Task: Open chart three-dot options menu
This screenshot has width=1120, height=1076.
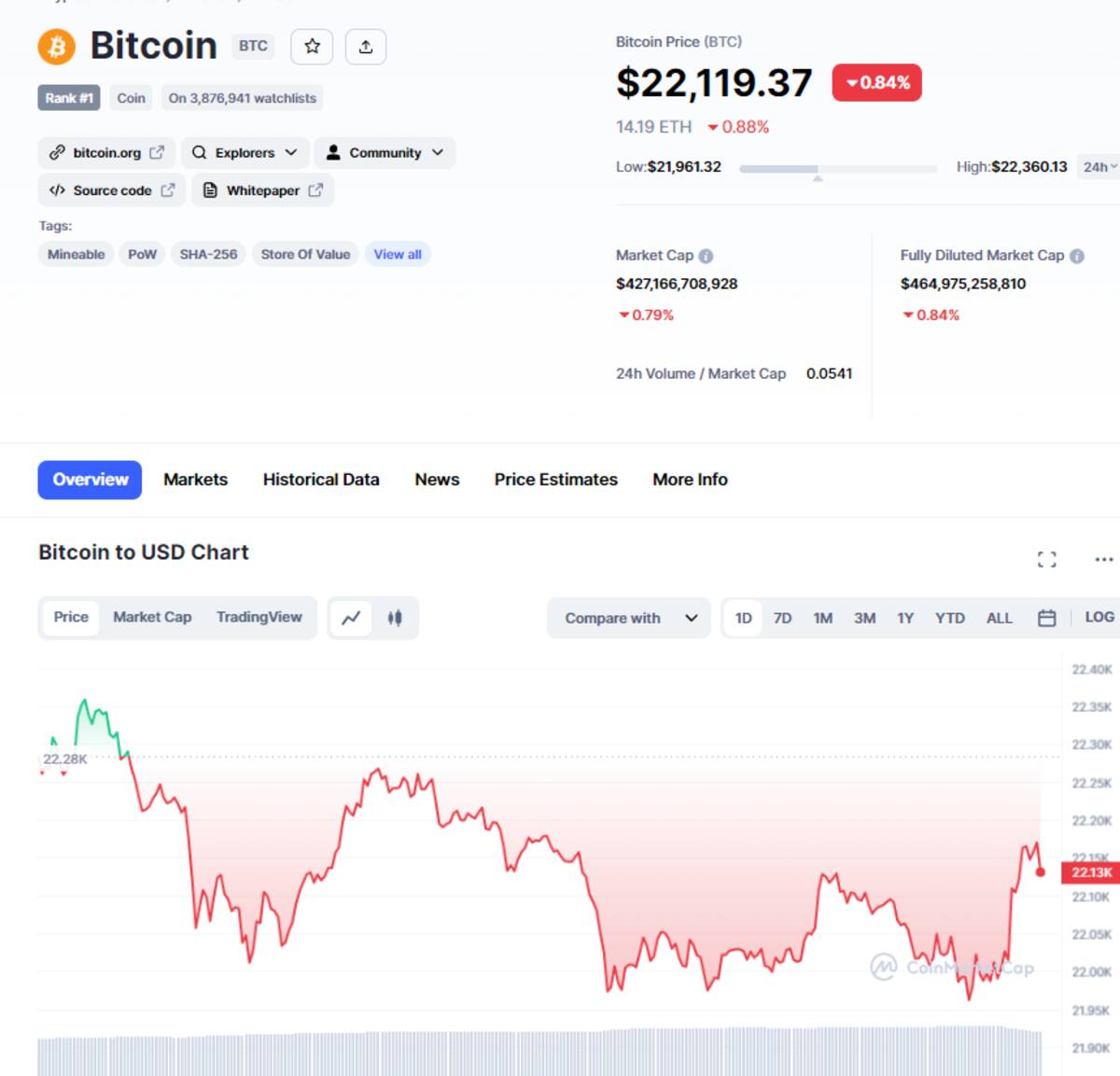Action: coord(1103,559)
